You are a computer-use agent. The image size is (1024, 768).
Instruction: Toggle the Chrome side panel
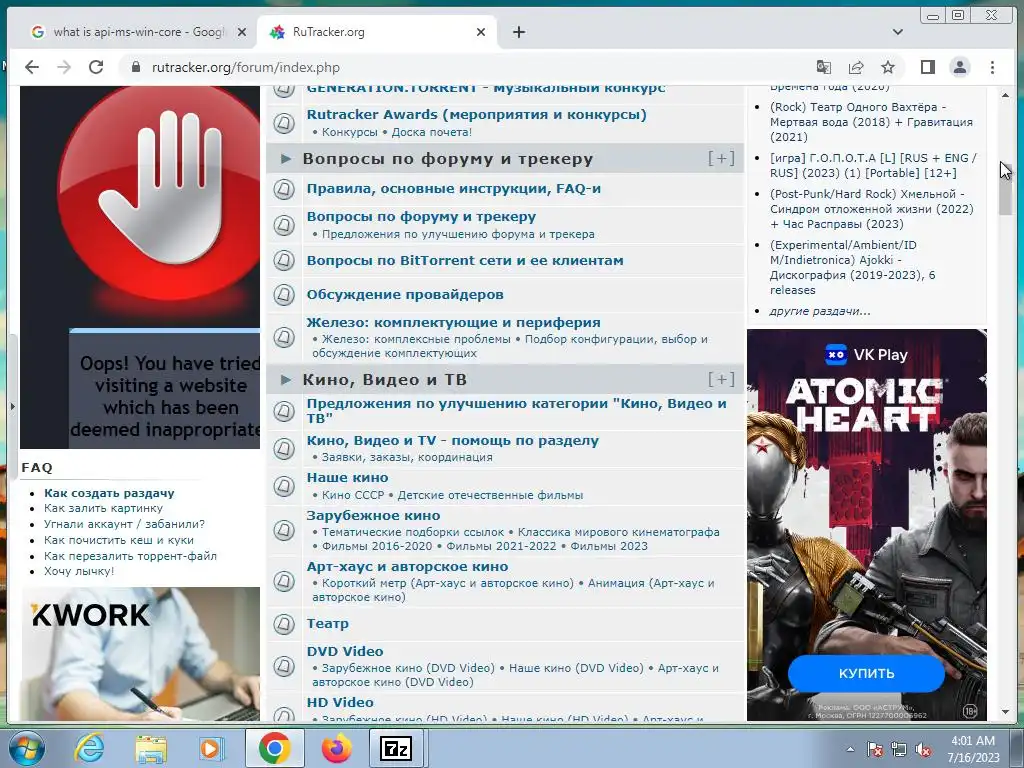coord(927,67)
